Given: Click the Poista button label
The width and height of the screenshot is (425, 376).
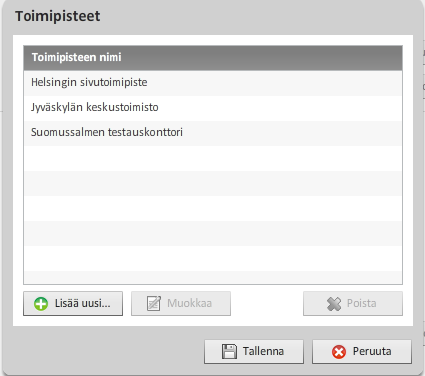Looking at the screenshot, I should [362, 303].
